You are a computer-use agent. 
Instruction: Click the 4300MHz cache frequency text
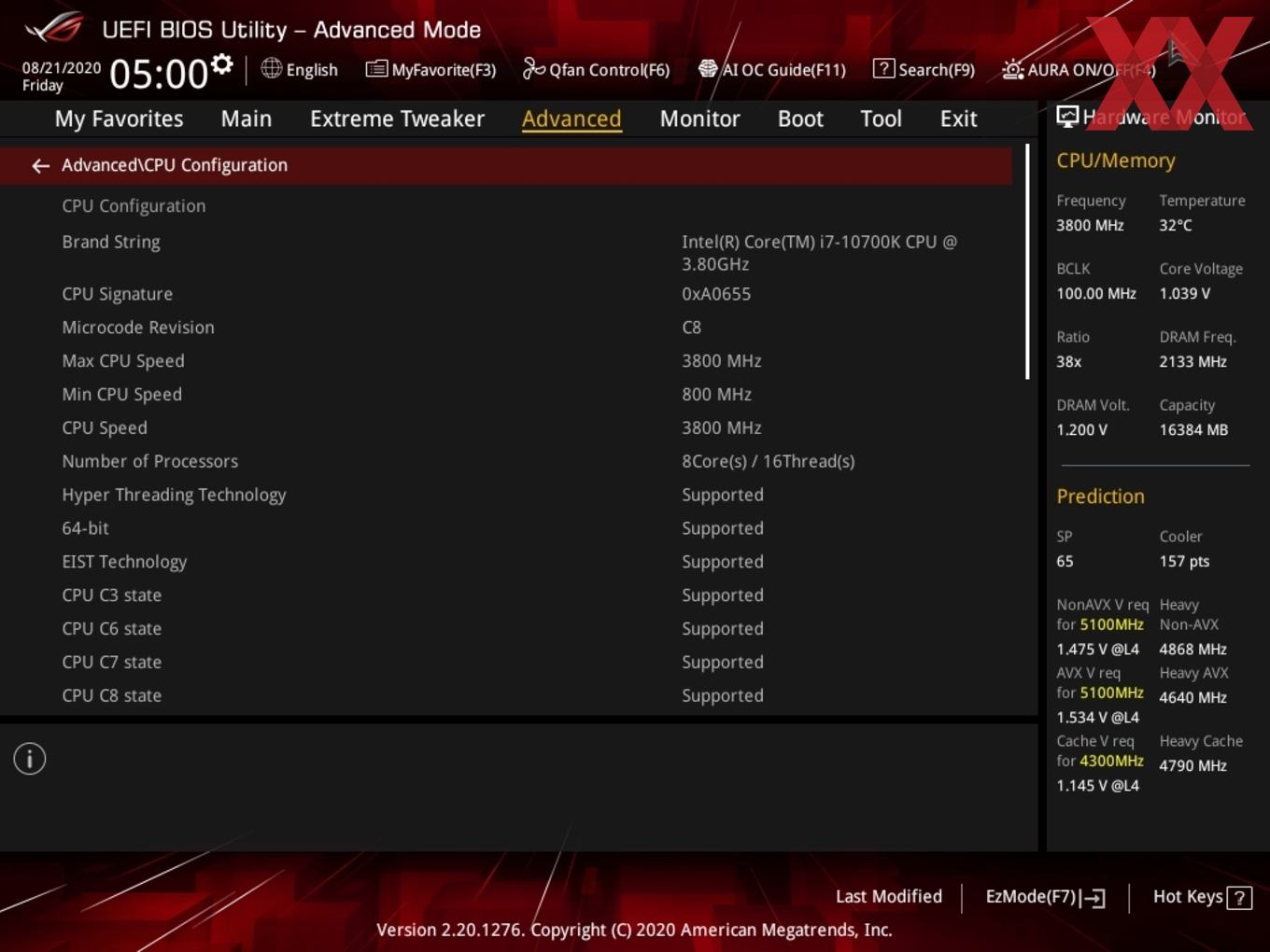click(1111, 761)
